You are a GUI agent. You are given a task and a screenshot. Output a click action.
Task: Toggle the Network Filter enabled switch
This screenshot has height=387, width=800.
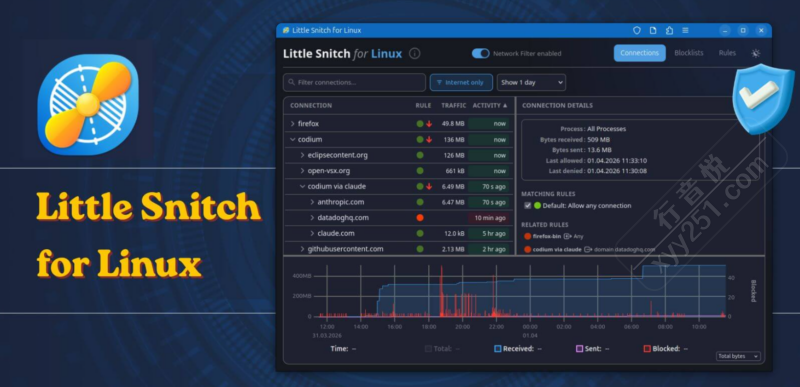pos(480,54)
